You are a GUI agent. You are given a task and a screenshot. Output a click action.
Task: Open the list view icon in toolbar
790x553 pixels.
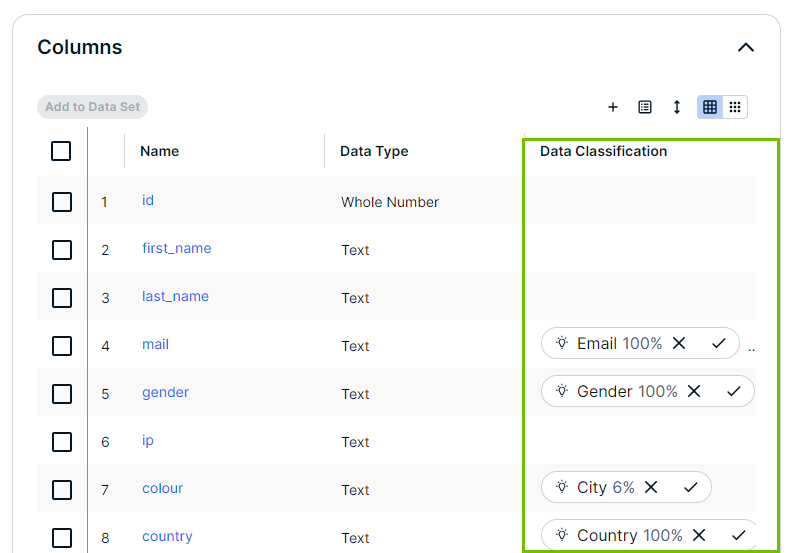click(x=645, y=107)
